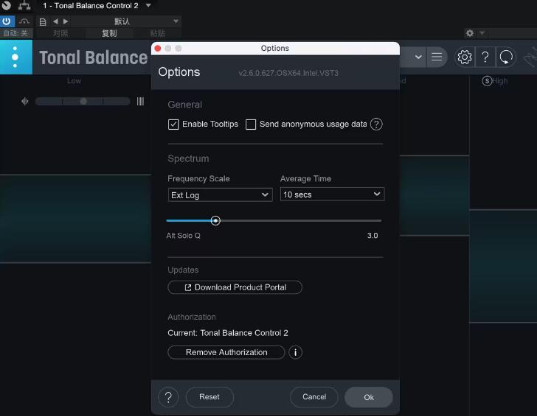537x416 pixels.
Task: Solo the High band S icon
Action: pos(487,81)
